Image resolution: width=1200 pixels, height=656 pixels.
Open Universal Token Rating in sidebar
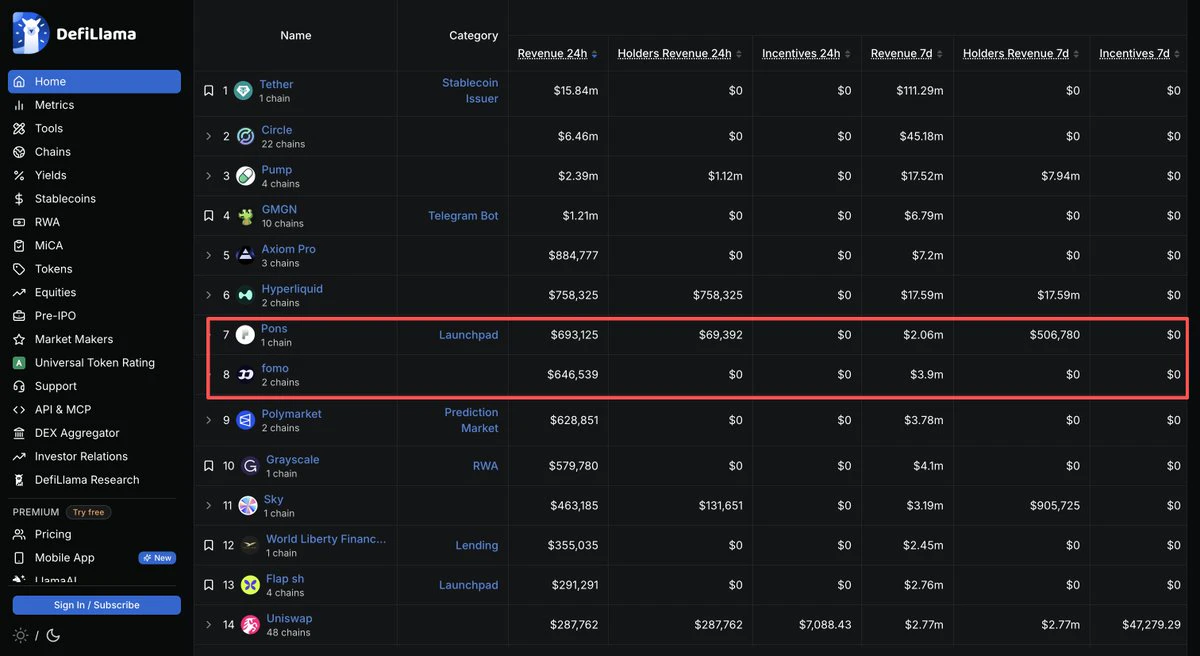(x=94, y=362)
